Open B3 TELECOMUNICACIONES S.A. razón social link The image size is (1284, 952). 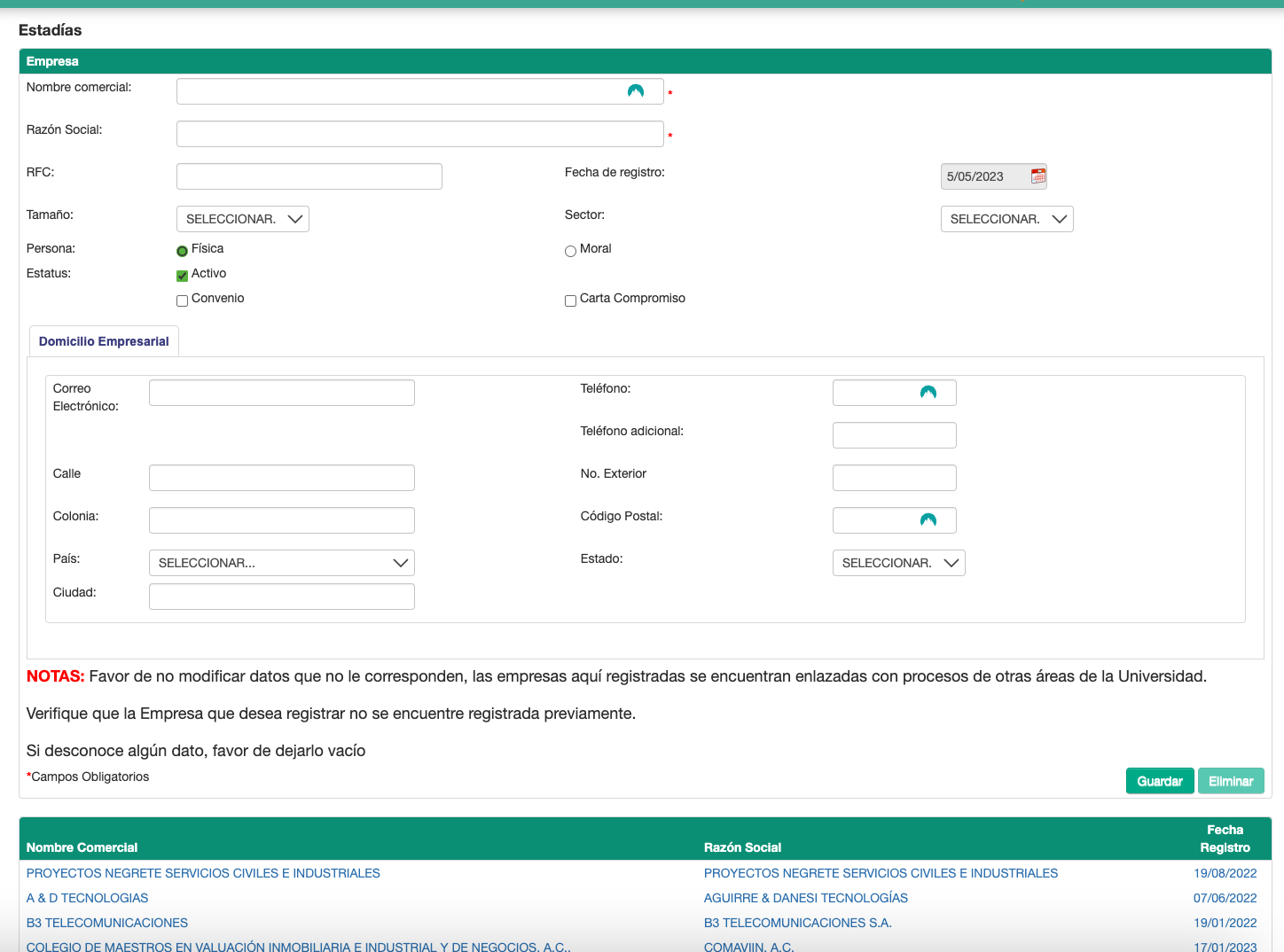click(797, 923)
